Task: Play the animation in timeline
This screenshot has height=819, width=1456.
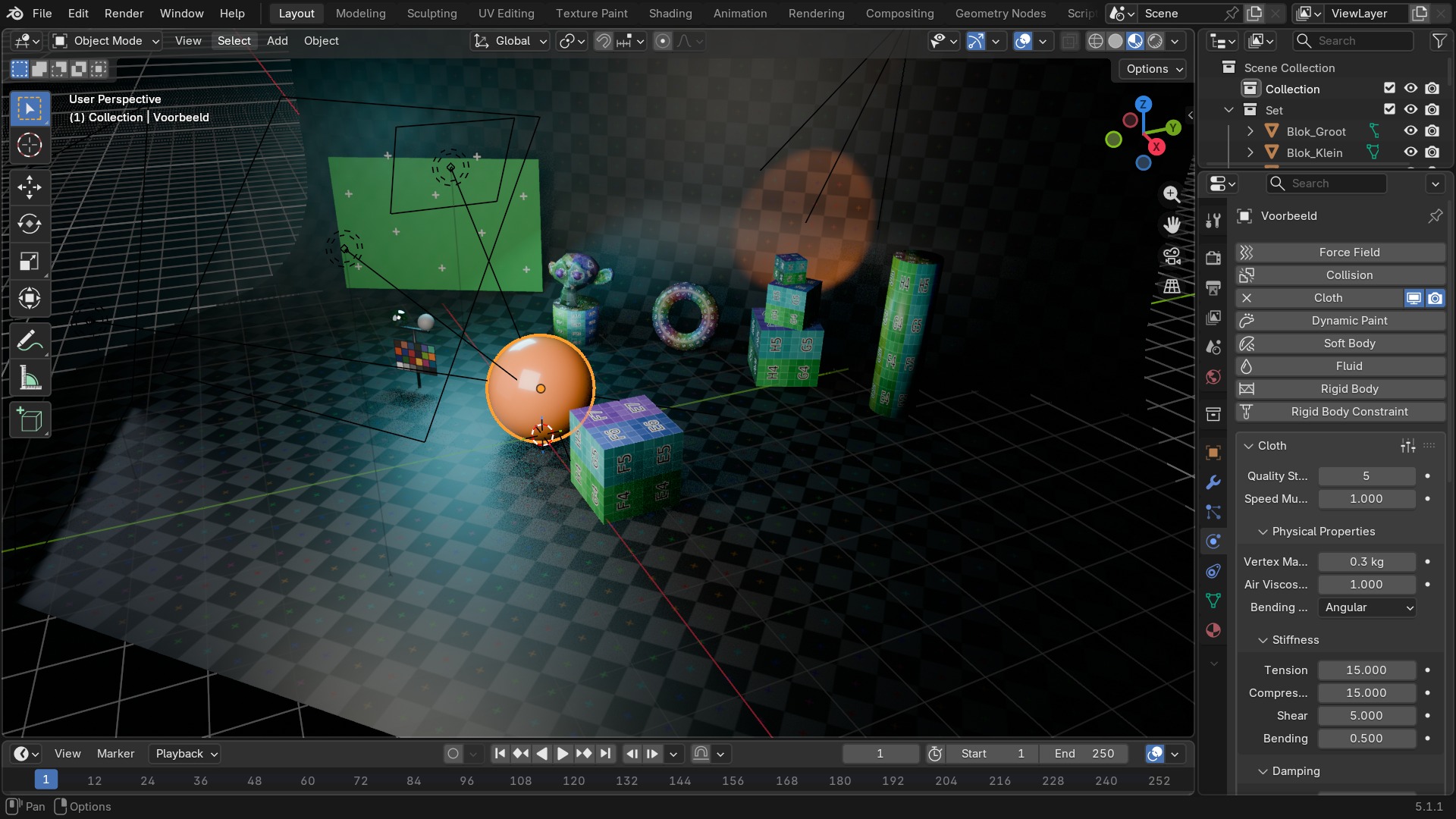Action: tap(563, 754)
